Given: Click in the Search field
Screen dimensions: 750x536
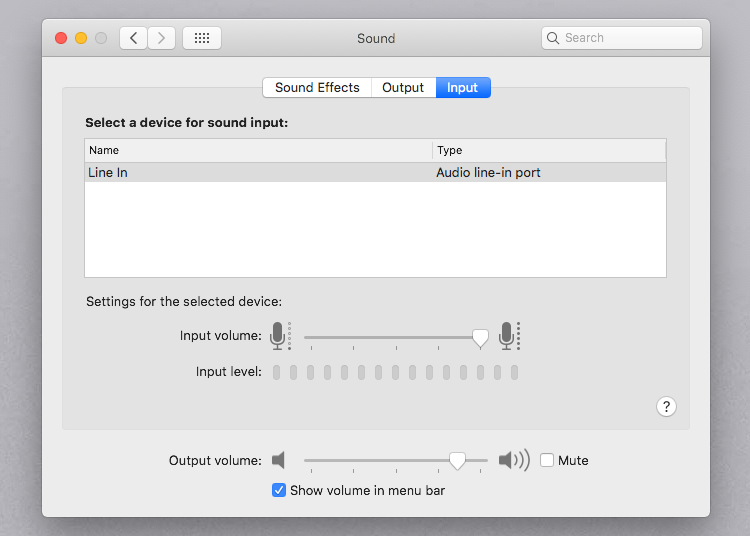Looking at the screenshot, I should click(x=621, y=38).
